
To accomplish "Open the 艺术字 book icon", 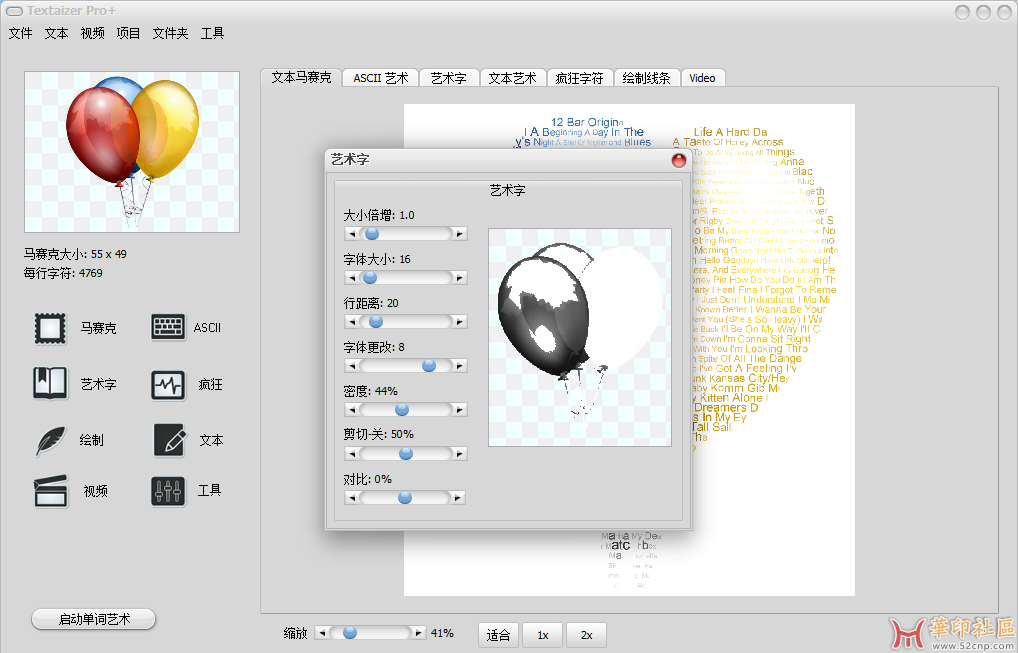I will click(x=50, y=384).
